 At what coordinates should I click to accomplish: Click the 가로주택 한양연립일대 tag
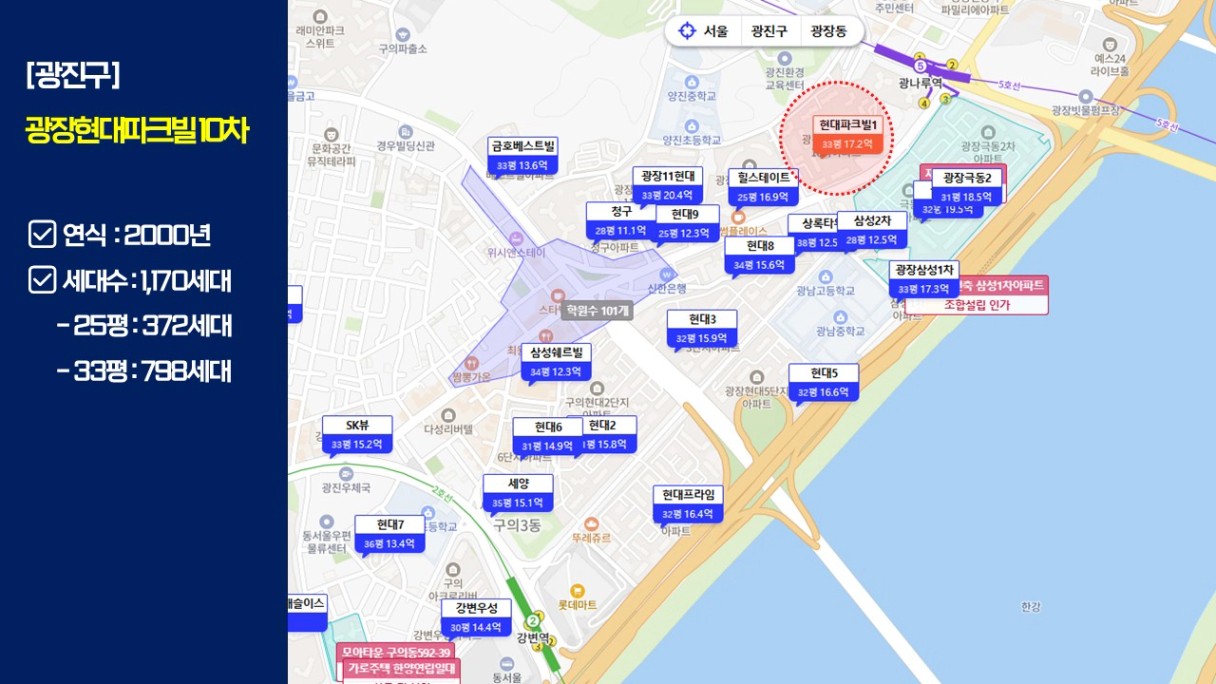click(x=401, y=668)
